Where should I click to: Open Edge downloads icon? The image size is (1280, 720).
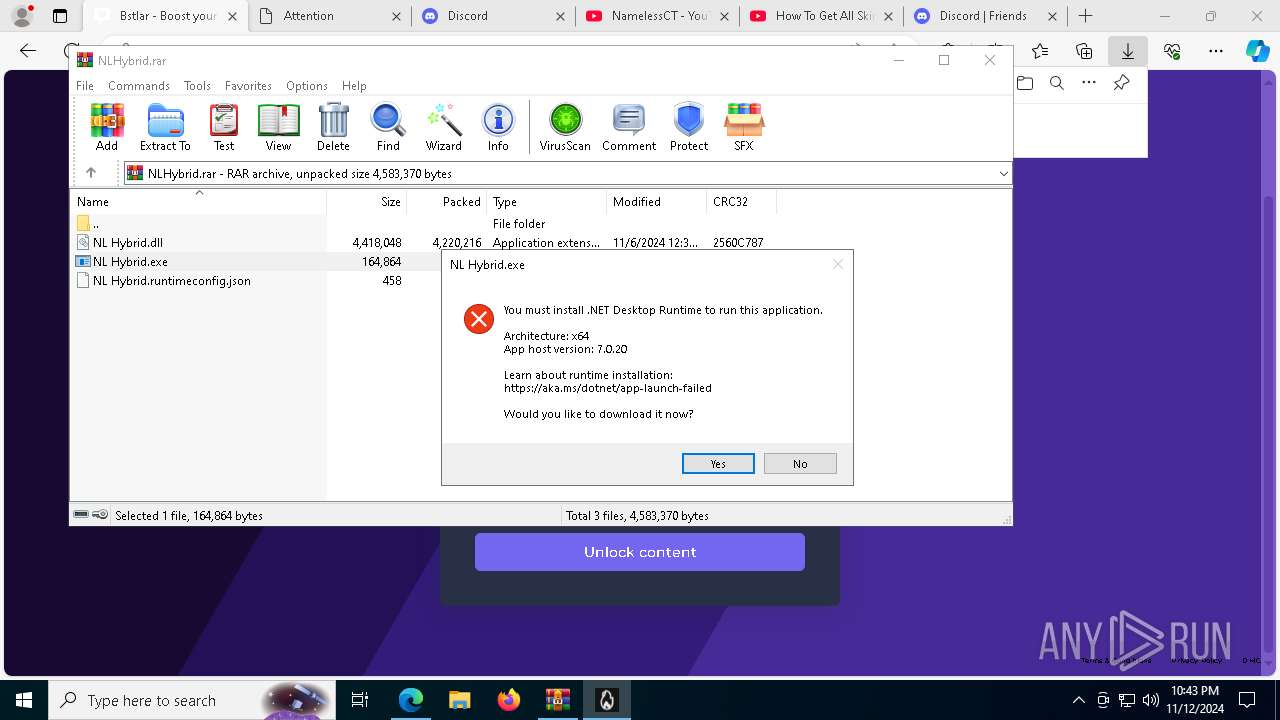[x=1127, y=51]
